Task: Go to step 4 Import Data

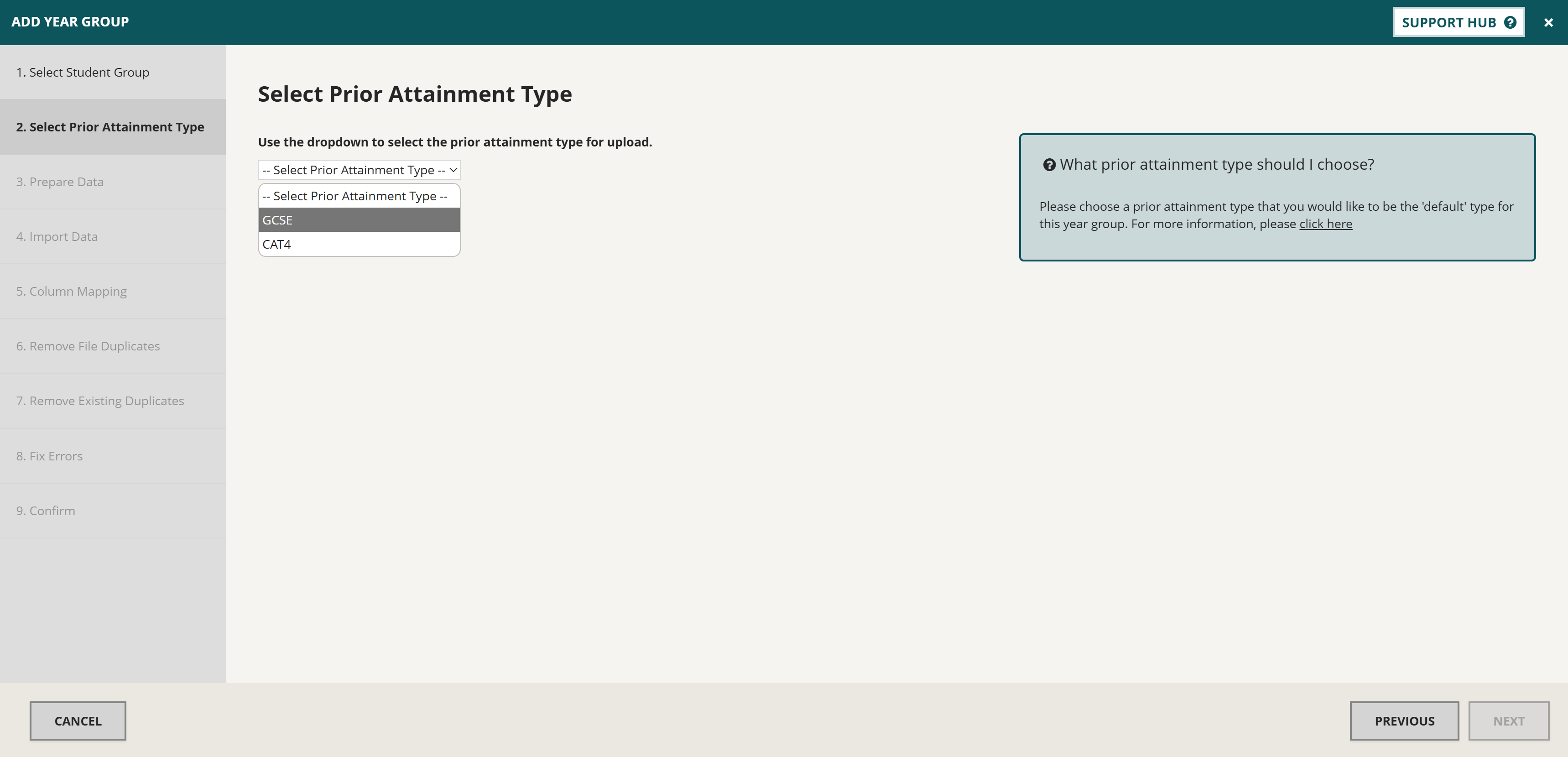Action: click(113, 237)
